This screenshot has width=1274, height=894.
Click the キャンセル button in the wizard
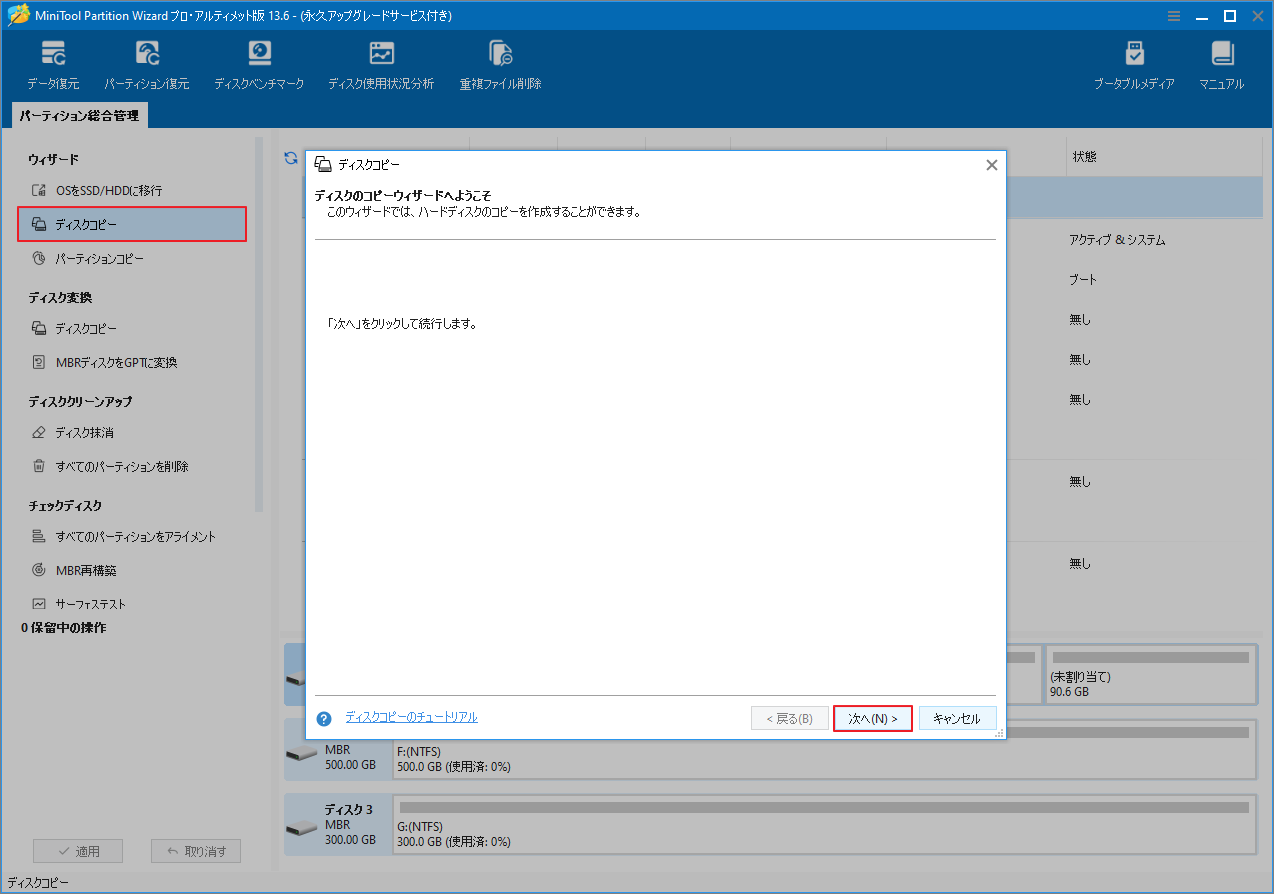957,717
